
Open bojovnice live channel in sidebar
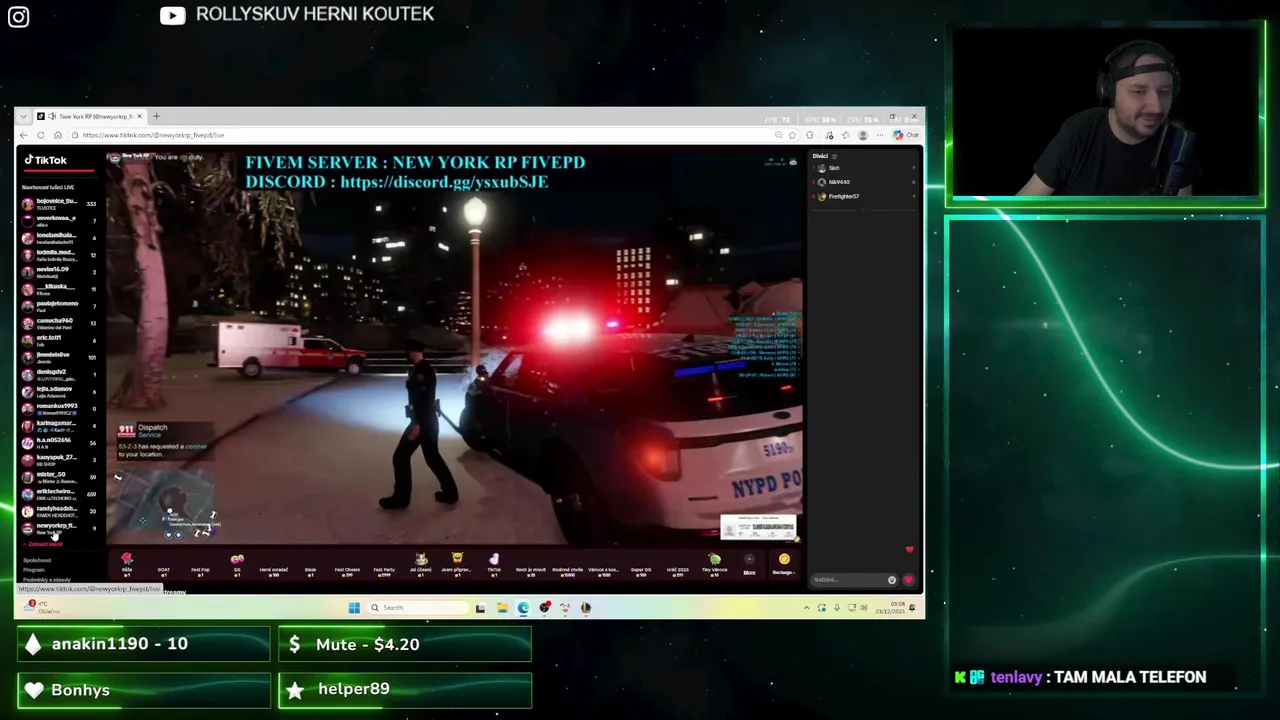[58, 203]
